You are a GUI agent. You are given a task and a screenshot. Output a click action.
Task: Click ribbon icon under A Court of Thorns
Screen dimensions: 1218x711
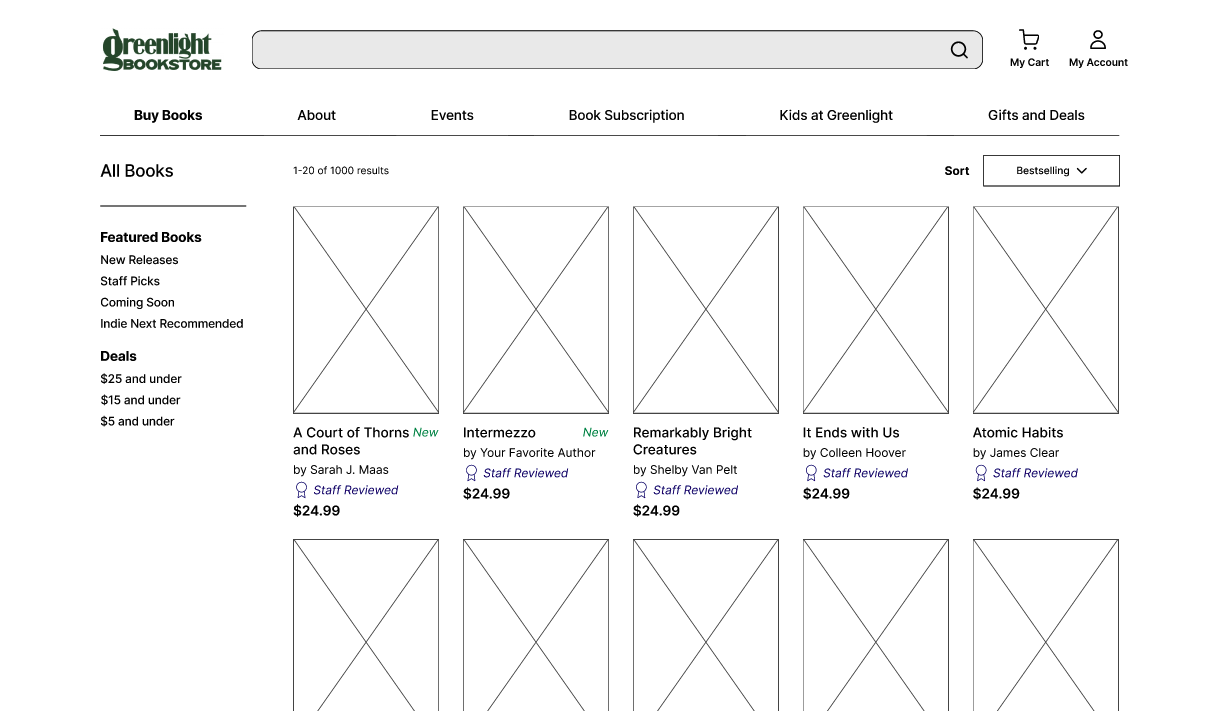point(301,490)
